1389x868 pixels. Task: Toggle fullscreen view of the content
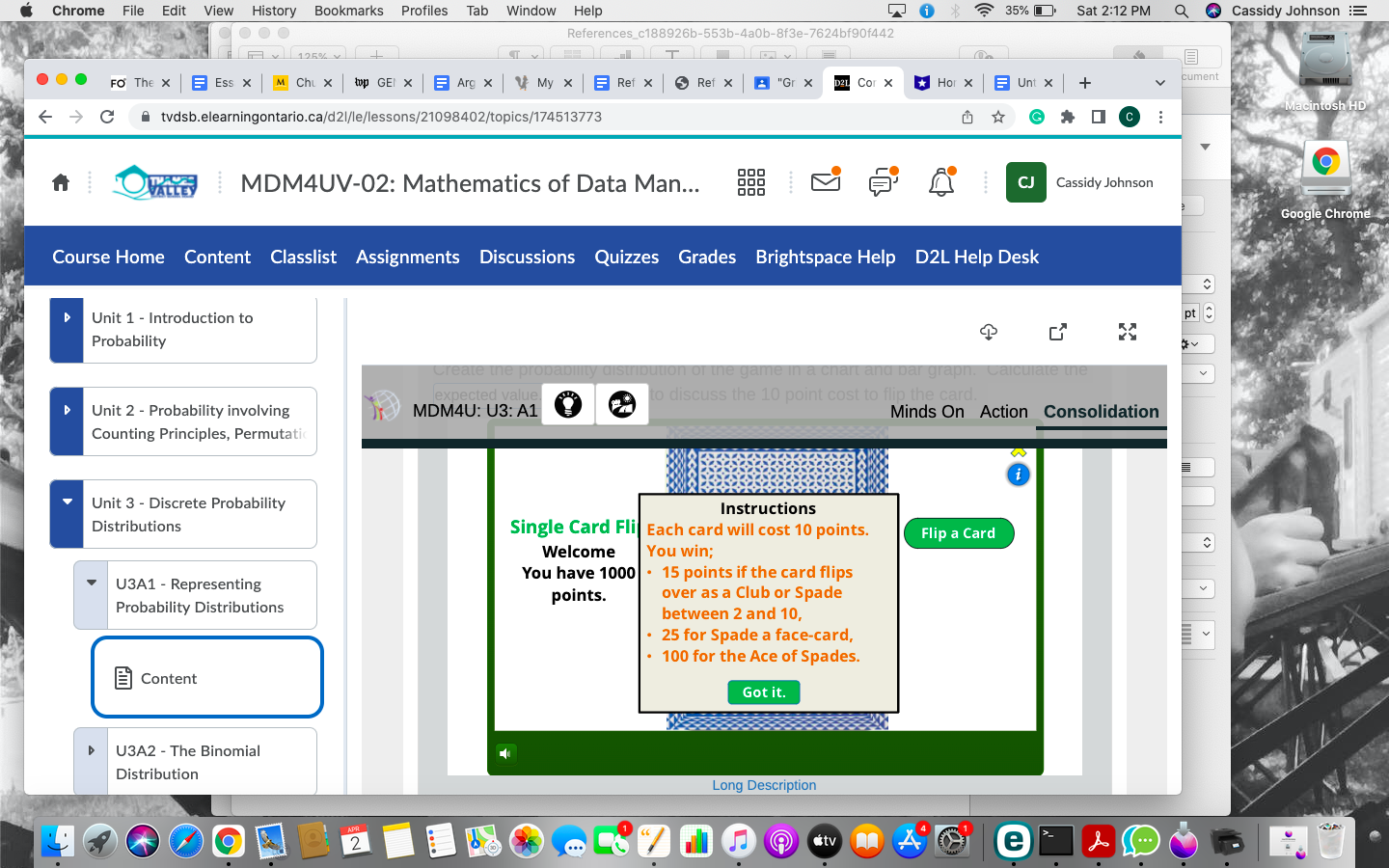click(x=1128, y=332)
